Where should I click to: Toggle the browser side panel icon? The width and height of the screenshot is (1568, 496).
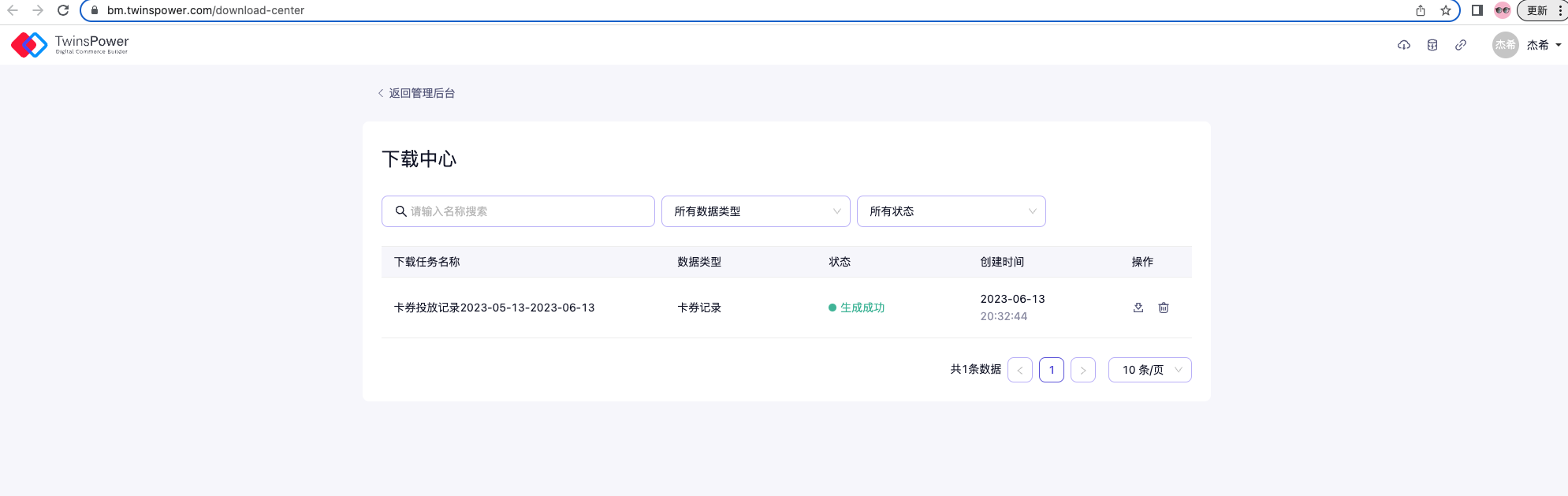1477,10
